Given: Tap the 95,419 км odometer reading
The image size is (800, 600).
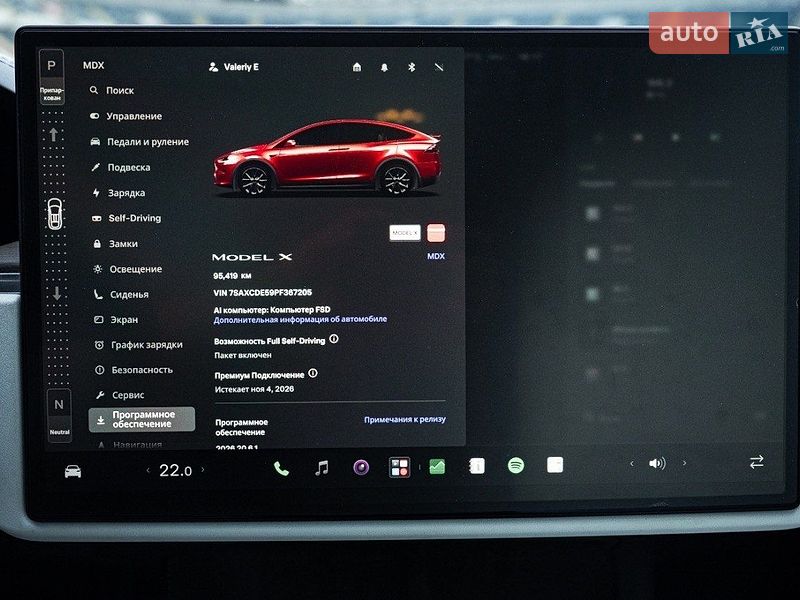Looking at the screenshot, I should pos(232,276).
